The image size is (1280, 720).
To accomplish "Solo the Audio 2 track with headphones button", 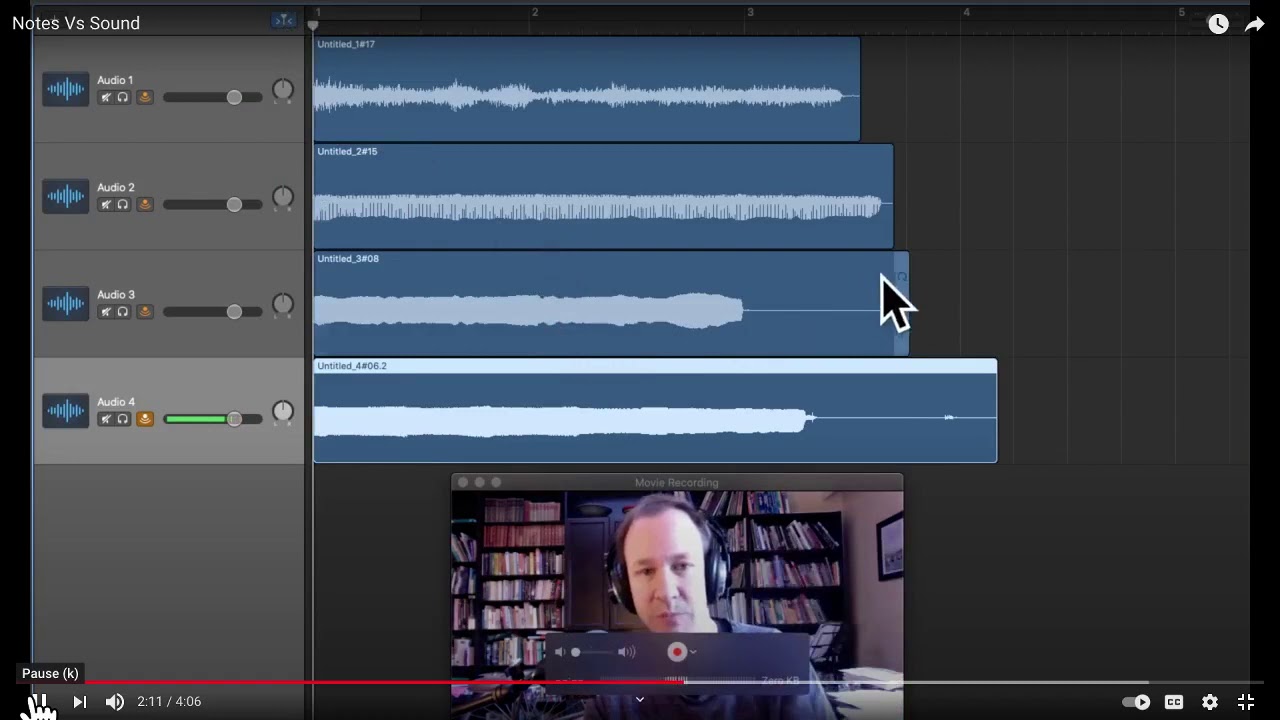I will click(x=123, y=204).
